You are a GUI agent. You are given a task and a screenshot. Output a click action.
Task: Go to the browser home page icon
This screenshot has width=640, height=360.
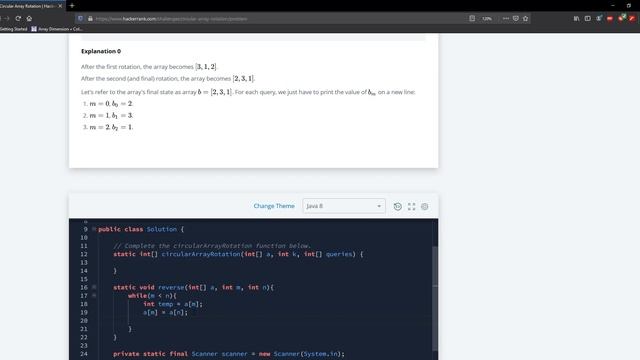29,18
